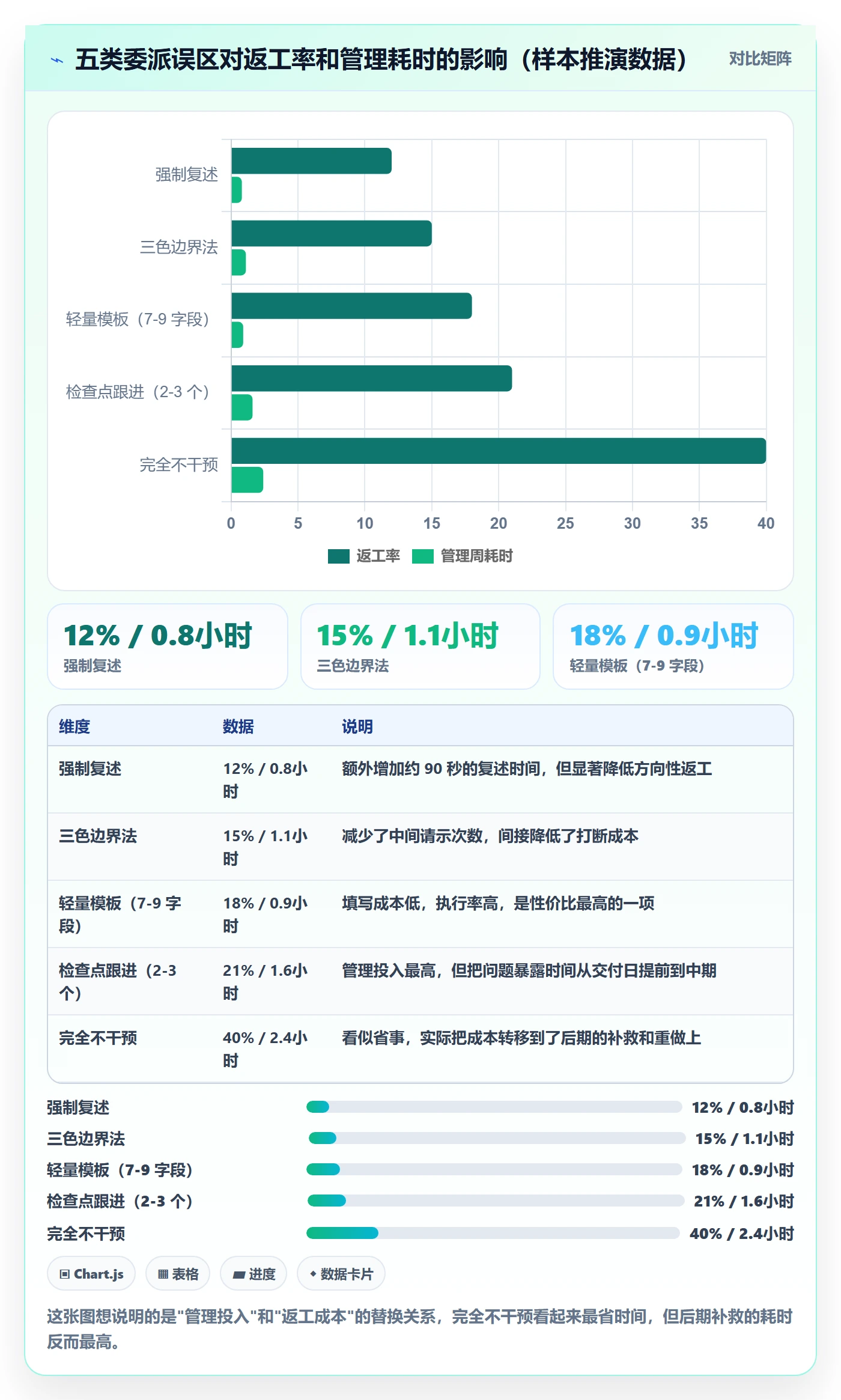Select the 15% / 1.1小时 三色边界法 card
Screen dimensions: 841x1400
[421, 647]
